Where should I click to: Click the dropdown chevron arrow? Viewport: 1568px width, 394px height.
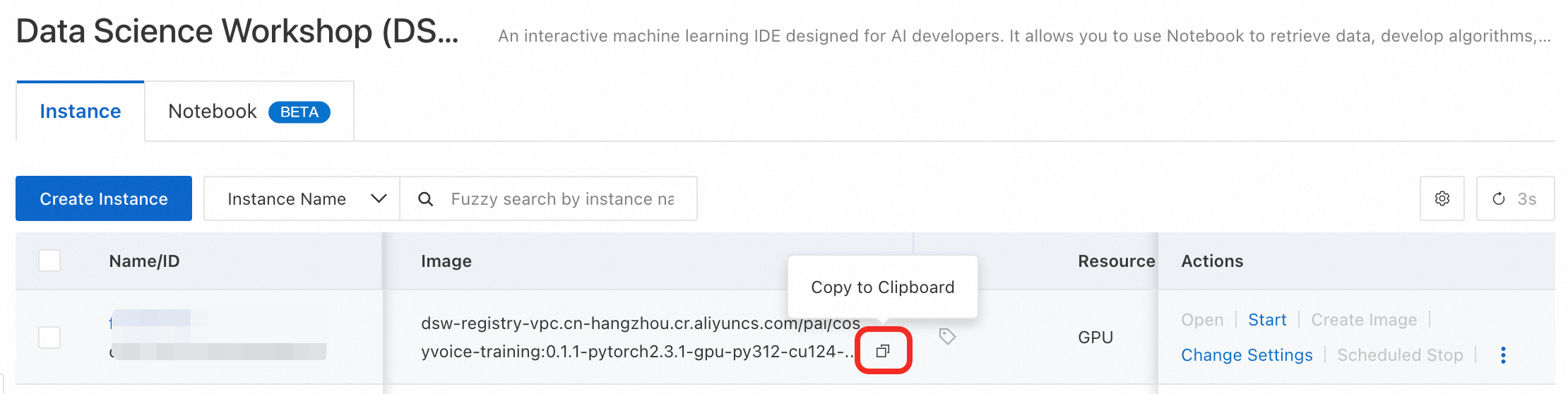point(379,199)
